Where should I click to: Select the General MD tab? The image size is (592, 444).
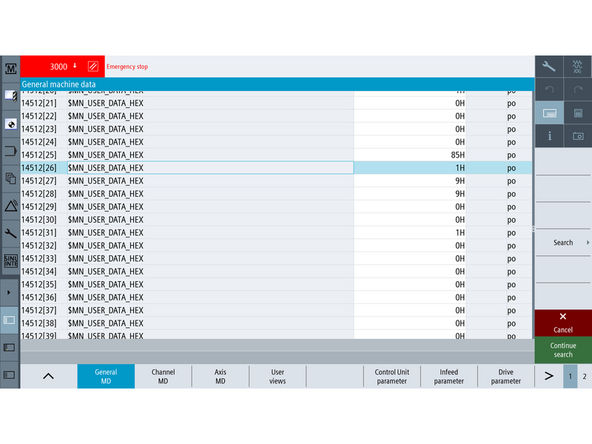[106, 376]
